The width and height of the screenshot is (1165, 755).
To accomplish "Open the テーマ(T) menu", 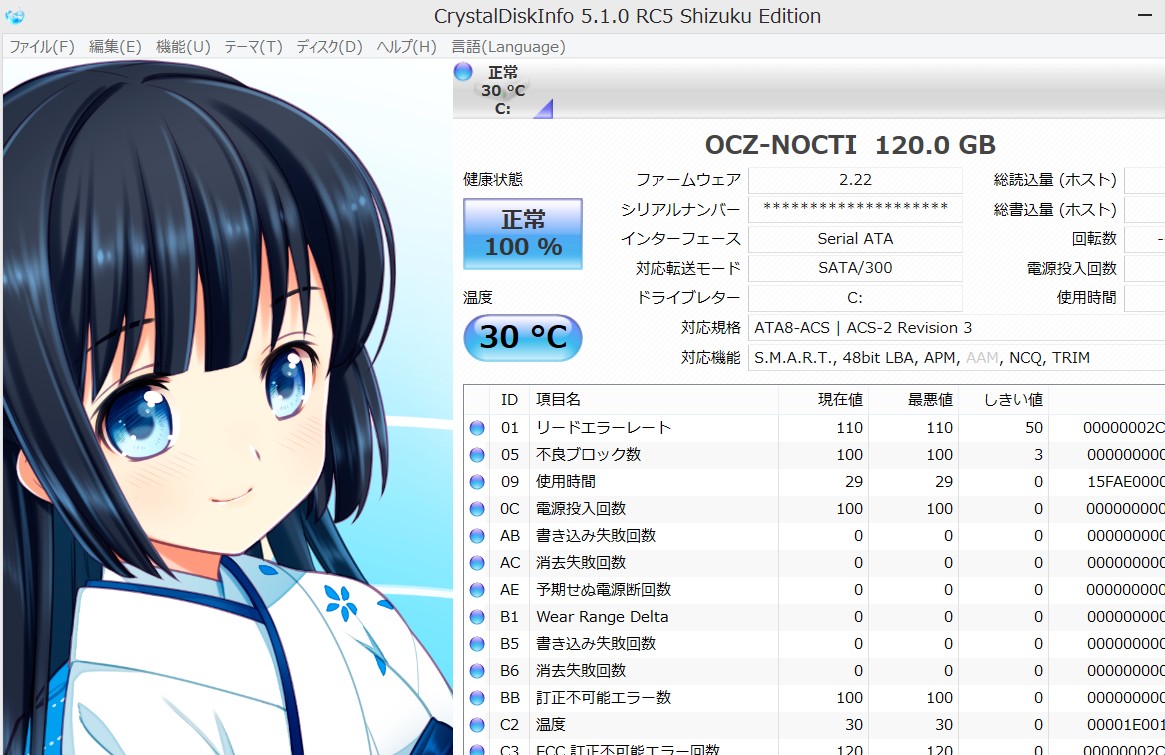I will pos(253,47).
